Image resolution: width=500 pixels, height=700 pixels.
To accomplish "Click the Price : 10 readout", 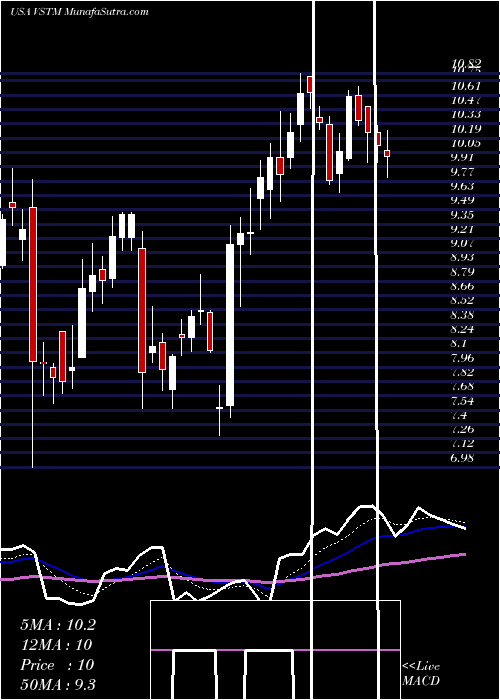I will 57,665.
